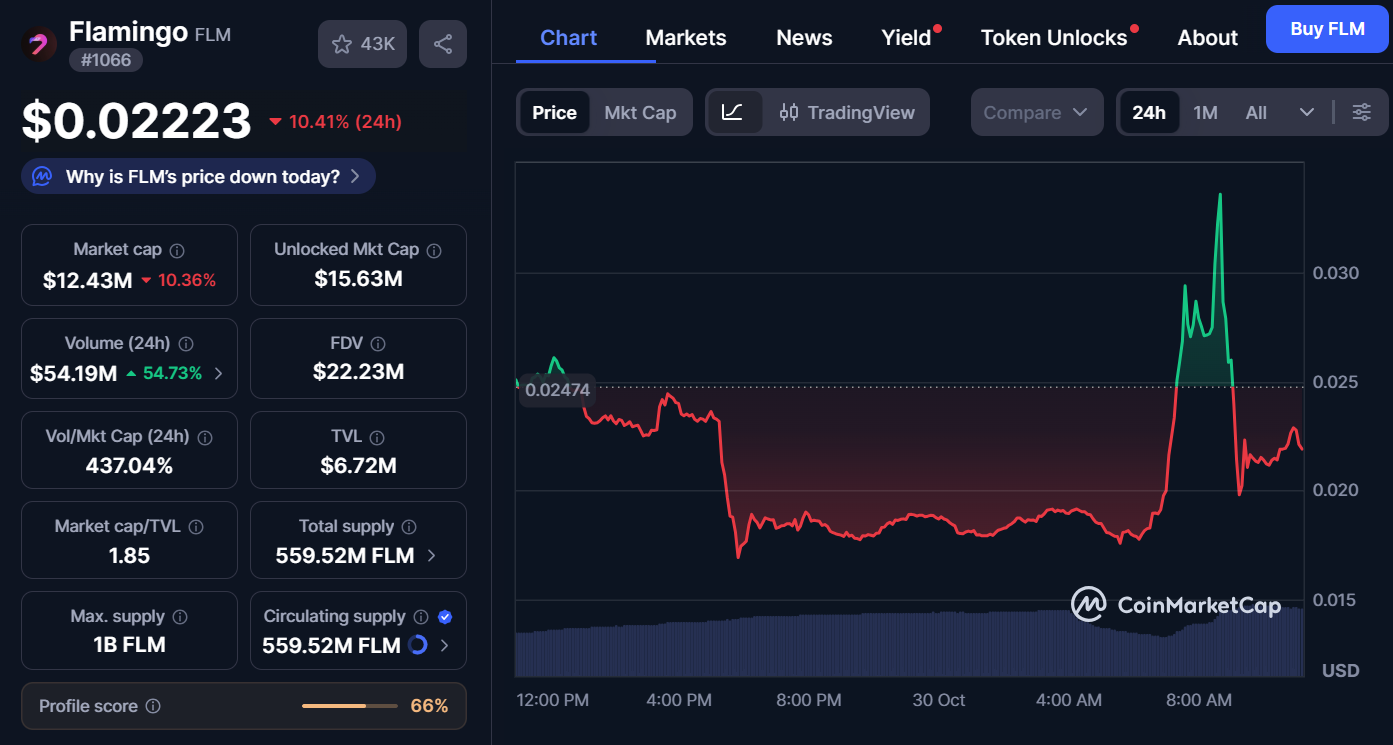Click the Buy FLM button
This screenshot has height=745, width=1393.
pyautogui.click(x=1327, y=29)
